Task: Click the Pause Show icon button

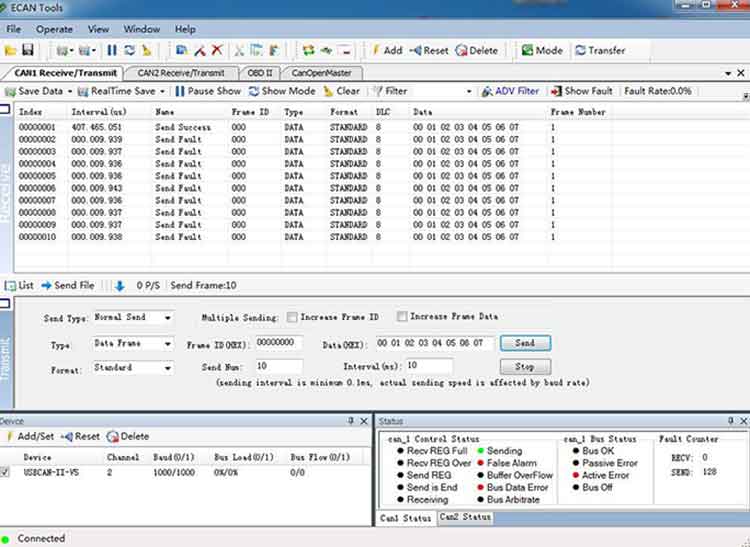Action: [x=179, y=91]
